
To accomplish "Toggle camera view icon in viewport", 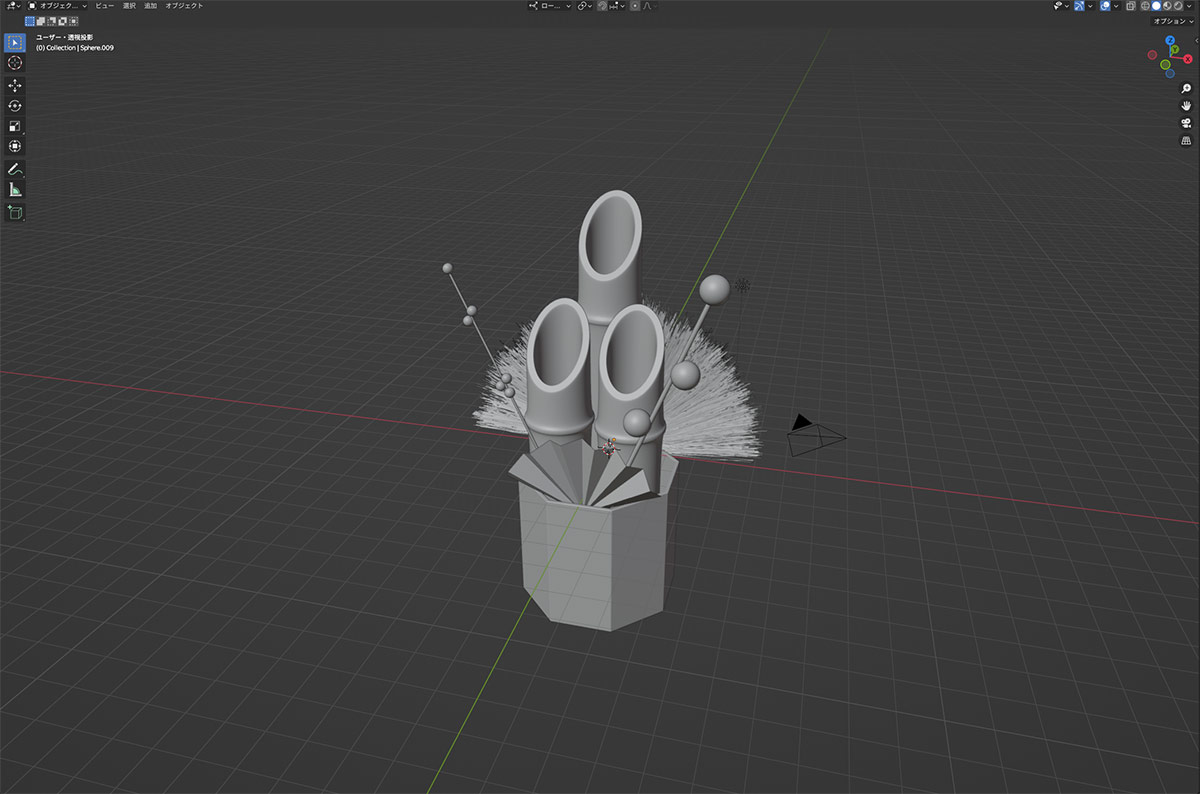I will coord(1186,123).
